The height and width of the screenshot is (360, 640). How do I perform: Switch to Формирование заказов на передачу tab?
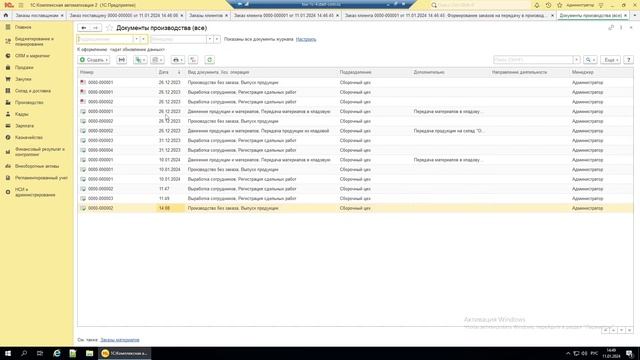point(446,16)
